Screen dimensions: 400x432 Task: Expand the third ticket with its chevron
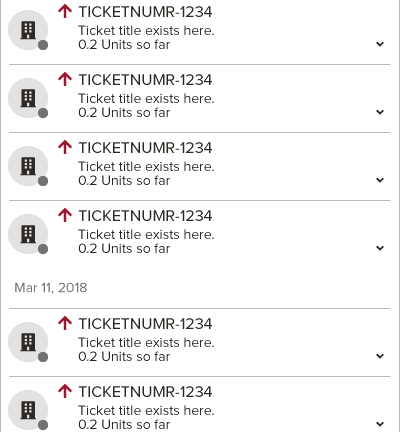pos(380,180)
